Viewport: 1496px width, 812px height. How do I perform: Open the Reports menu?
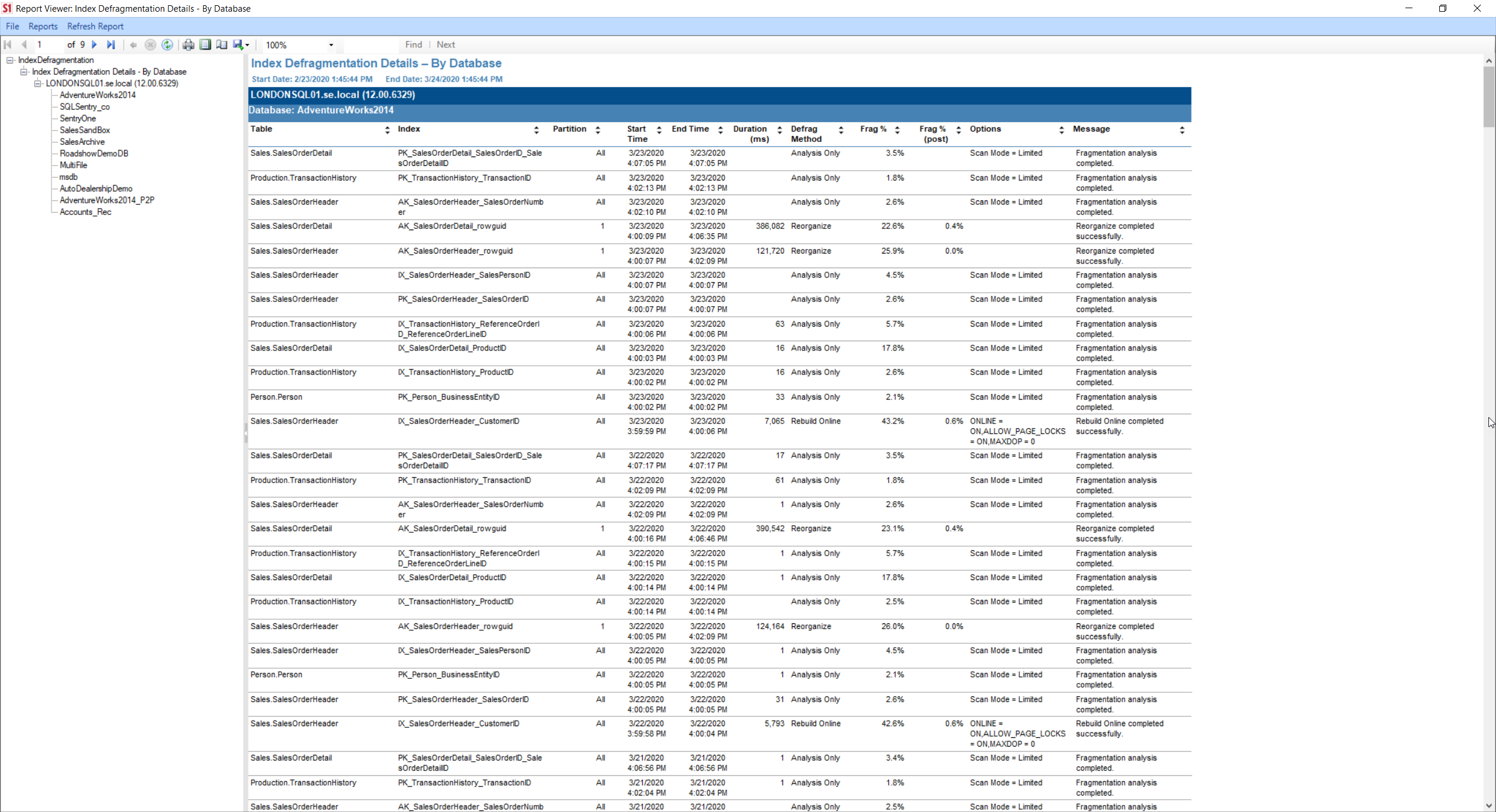[42, 26]
